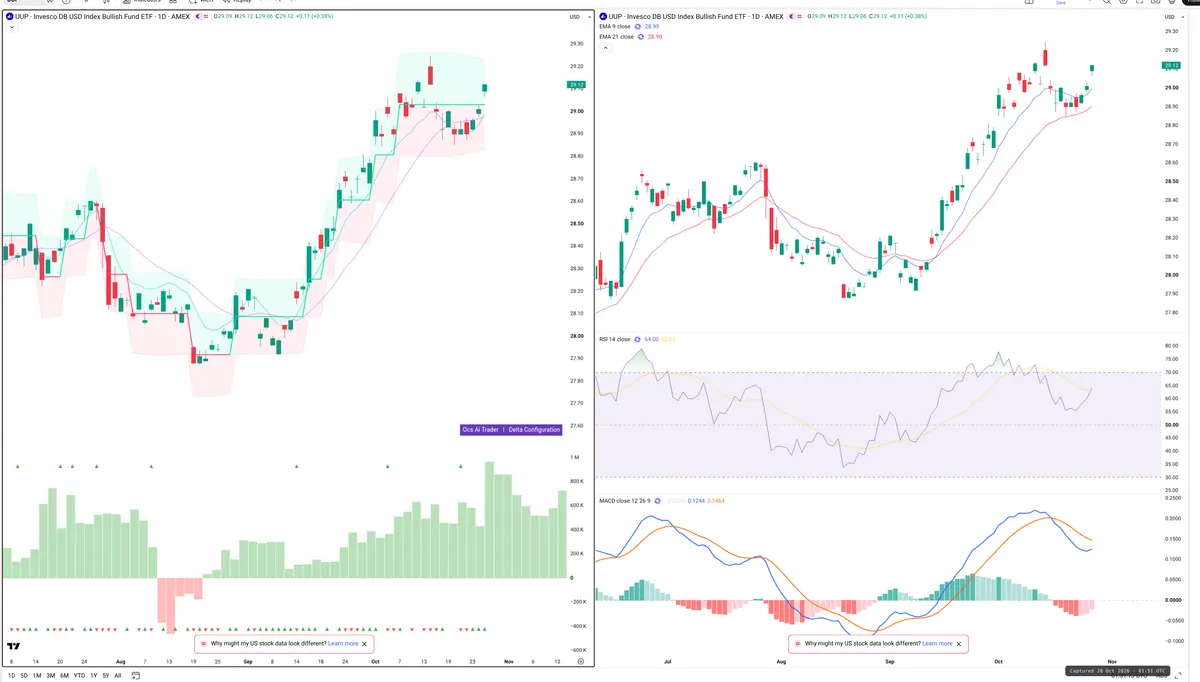The image size is (1200, 682).
Task: Expand the indicator legend on the left chart
Action: pos(11,27)
